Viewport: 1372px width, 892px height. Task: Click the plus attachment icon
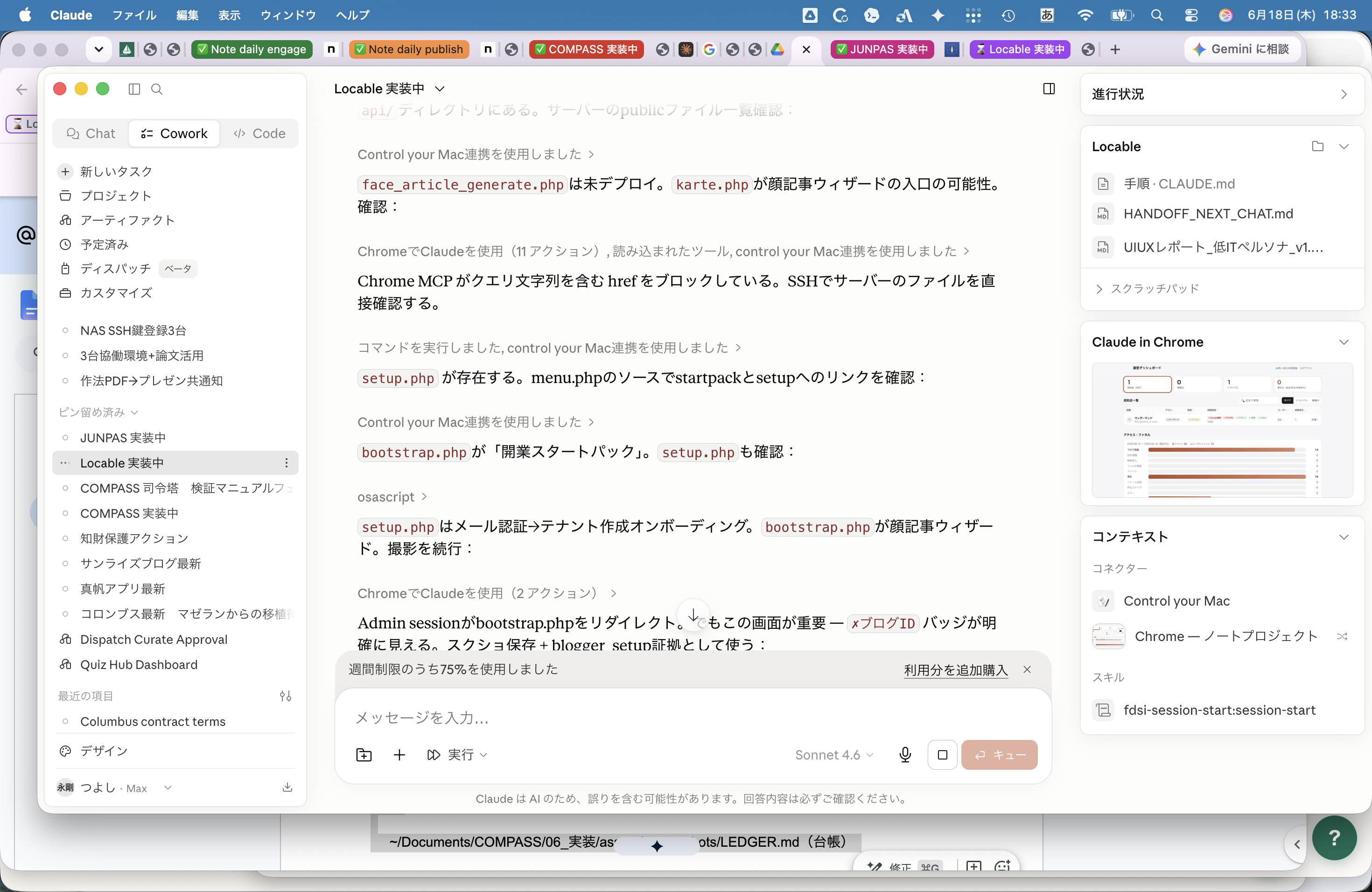399,755
